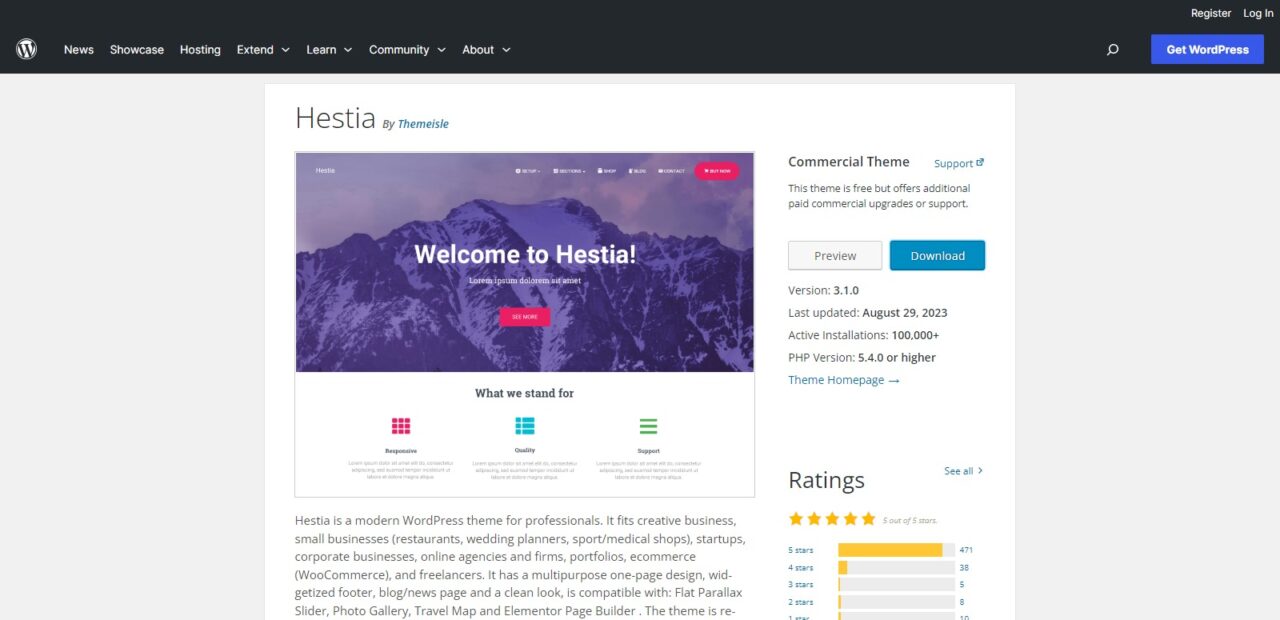Click the Get WordPress button

(x=1207, y=49)
